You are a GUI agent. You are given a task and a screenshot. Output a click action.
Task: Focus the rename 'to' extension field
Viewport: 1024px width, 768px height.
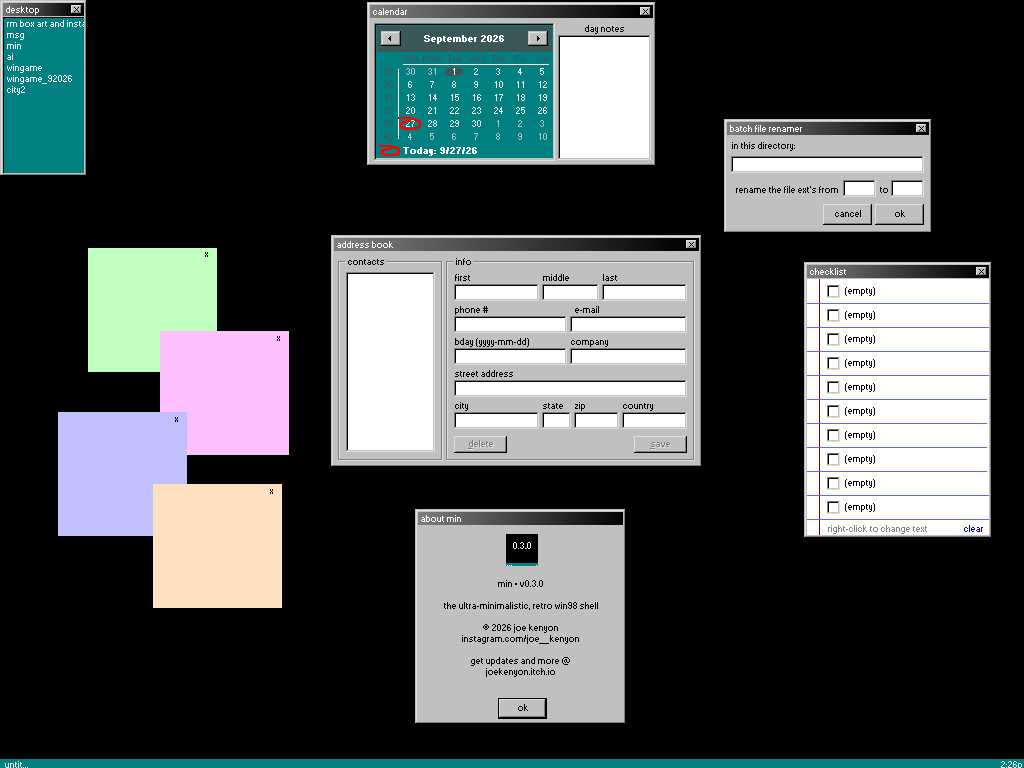coord(907,189)
